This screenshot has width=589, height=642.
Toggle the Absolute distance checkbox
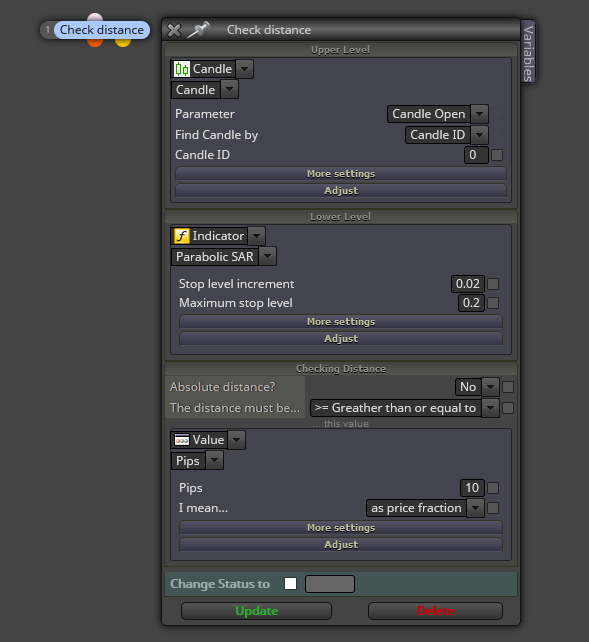pyautogui.click(x=508, y=387)
